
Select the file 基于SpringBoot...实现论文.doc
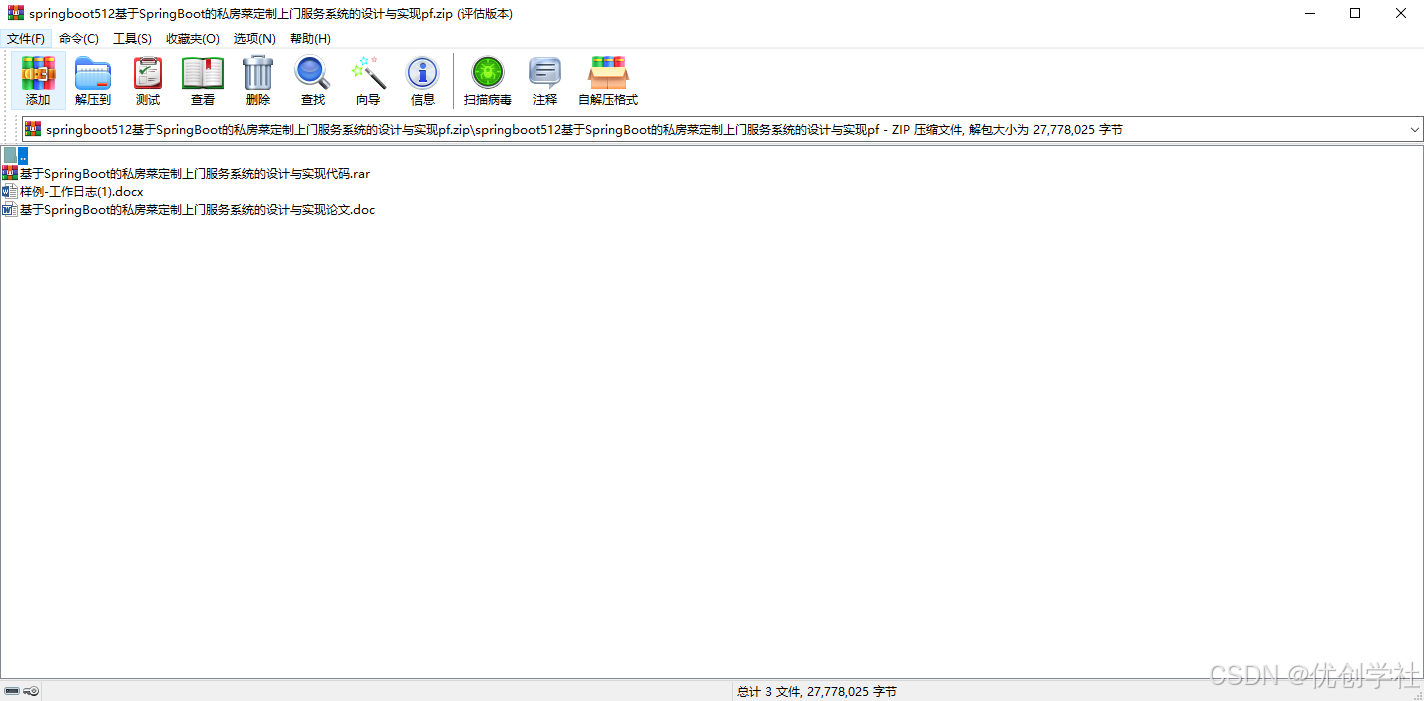(198, 210)
